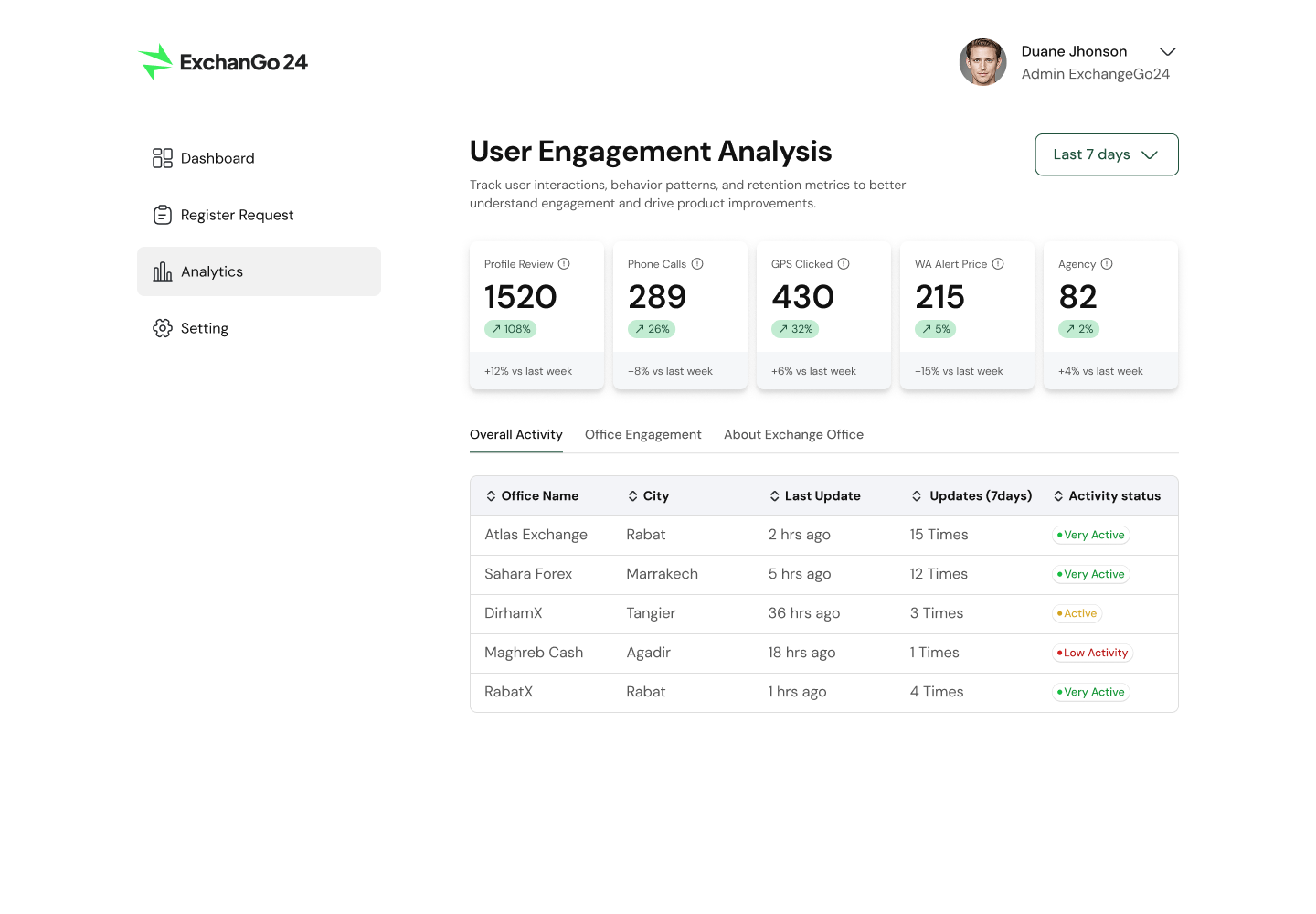The height and width of the screenshot is (914, 1316).
Task: Select the Overall Activity tab
Action: [515, 435]
